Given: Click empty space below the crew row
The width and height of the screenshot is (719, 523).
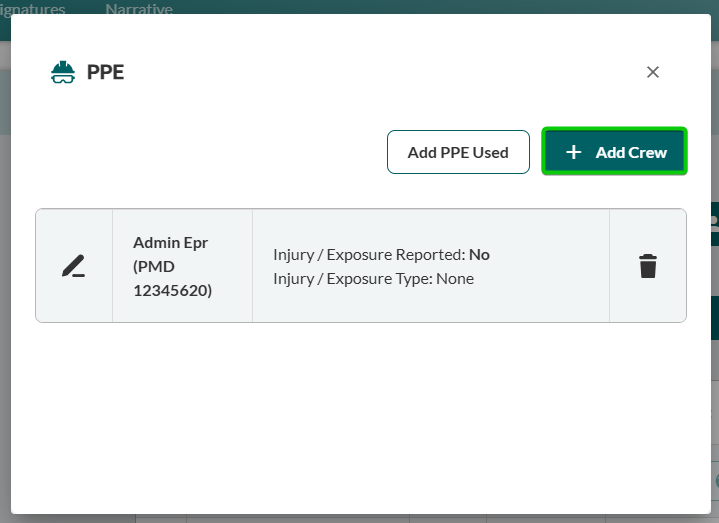Looking at the screenshot, I should [x=360, y=410].
